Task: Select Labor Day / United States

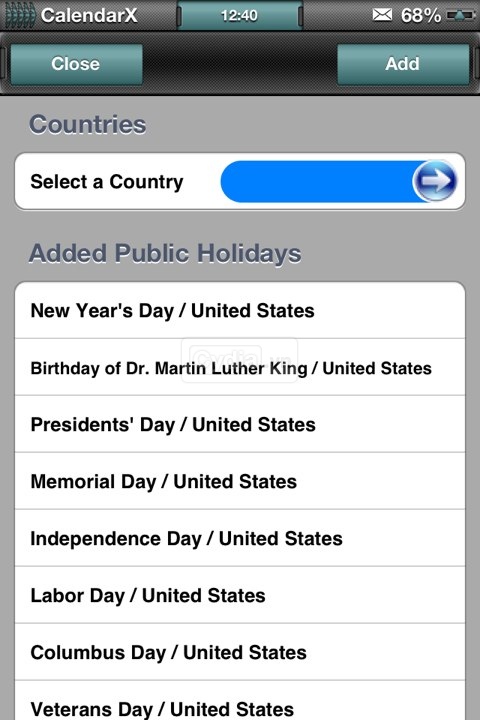Action: [x=240, y=595]
